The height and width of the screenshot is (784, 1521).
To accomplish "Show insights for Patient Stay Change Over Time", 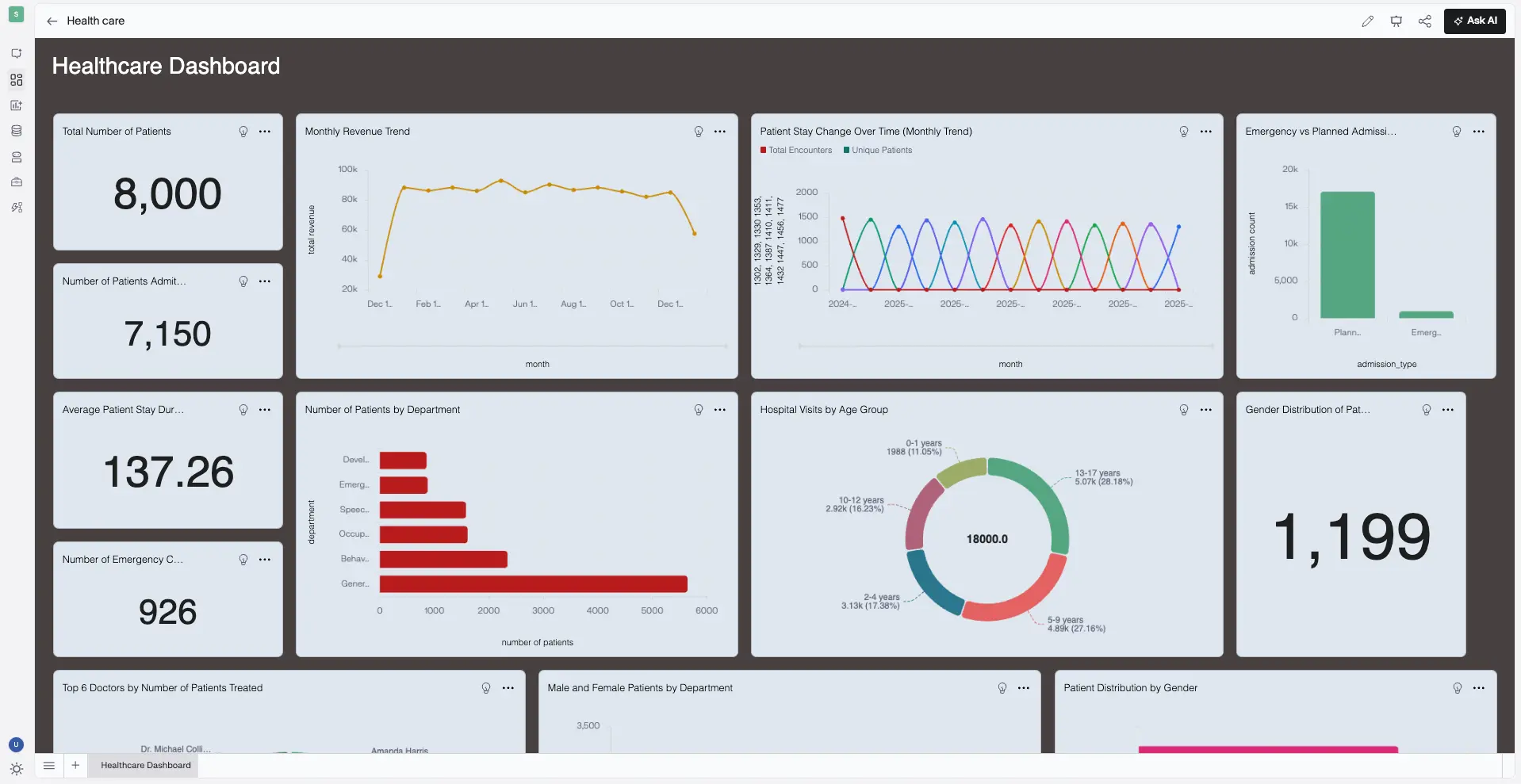I will [x=1184, y=132].
